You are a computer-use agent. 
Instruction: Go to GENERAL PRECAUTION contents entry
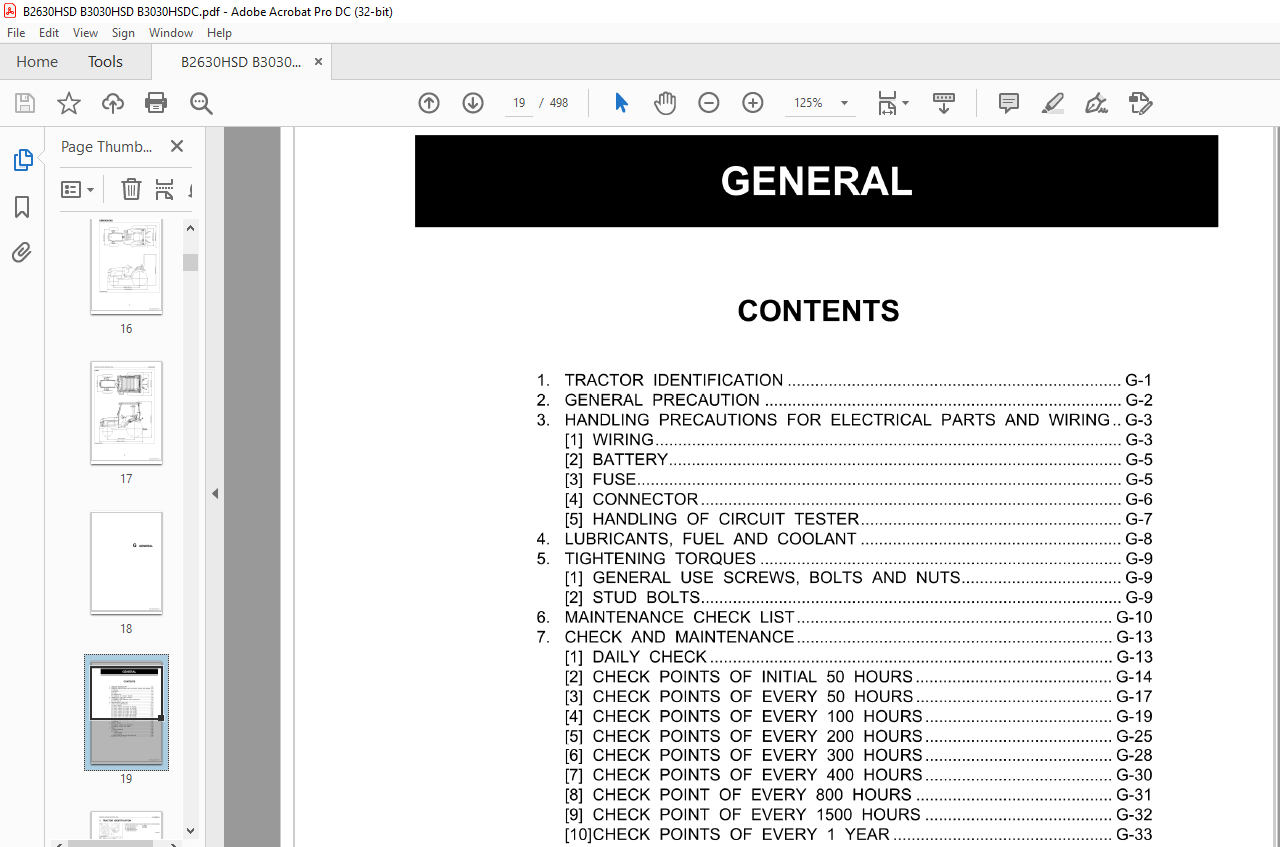(844, 400)
